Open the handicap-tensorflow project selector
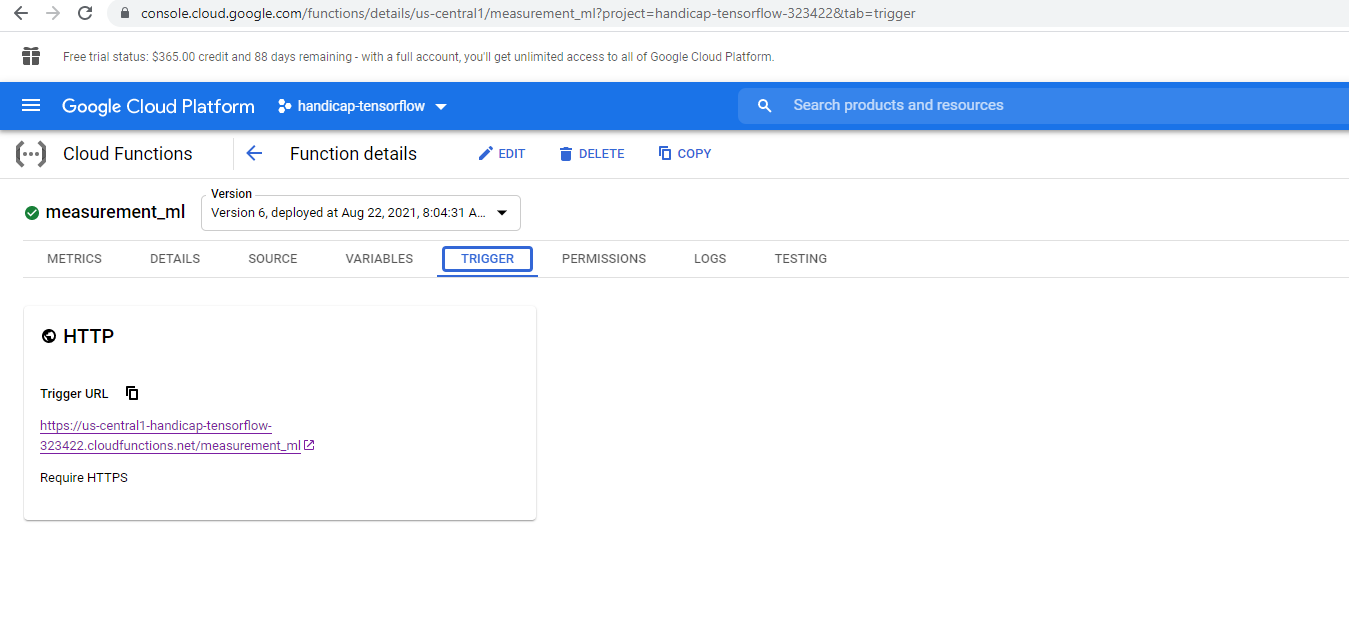1349x640 pixels. point(363,106)
